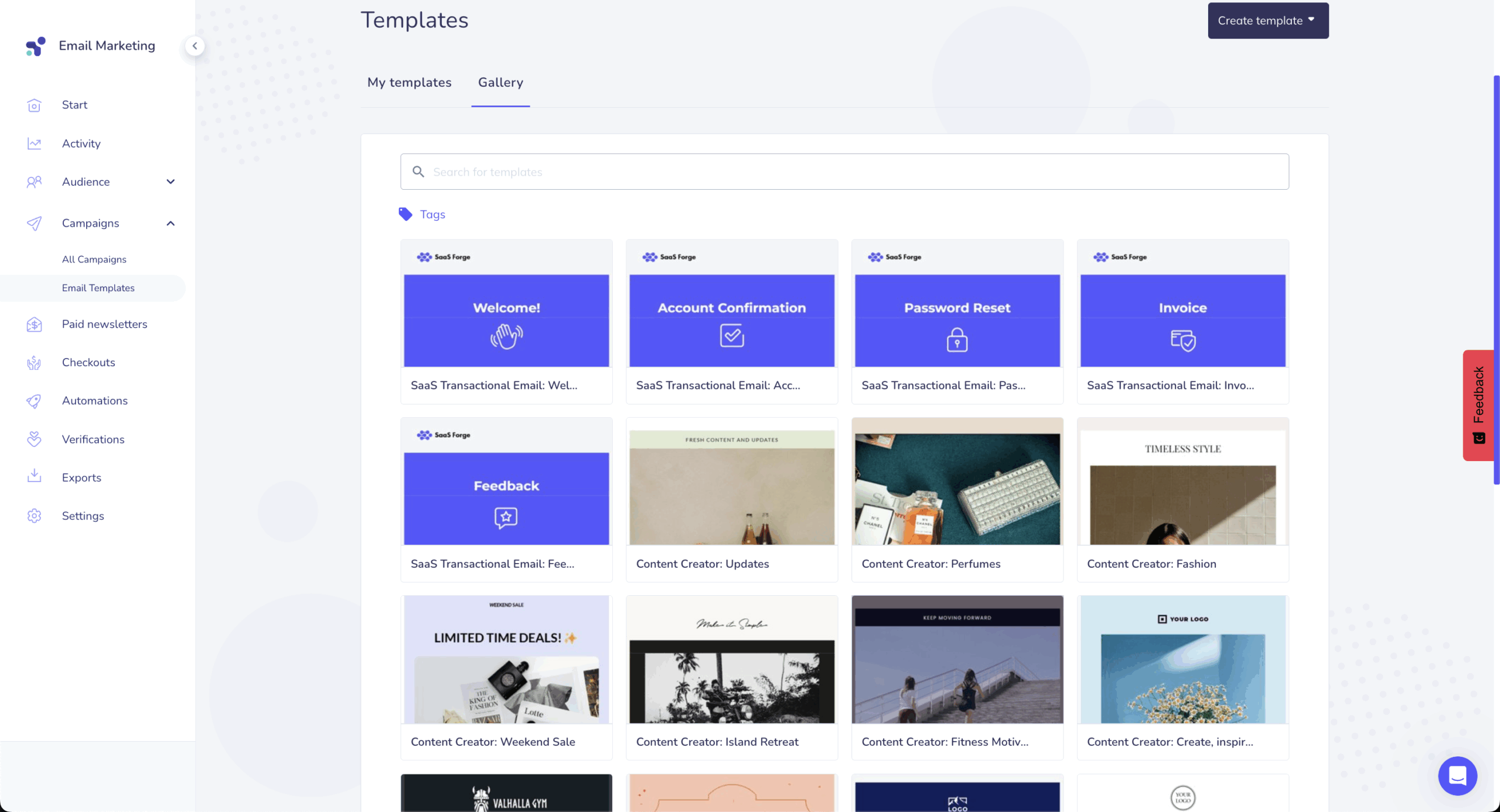Expand the Audience submenu chevron
1500x812 pixels.
tap(171, 182)
